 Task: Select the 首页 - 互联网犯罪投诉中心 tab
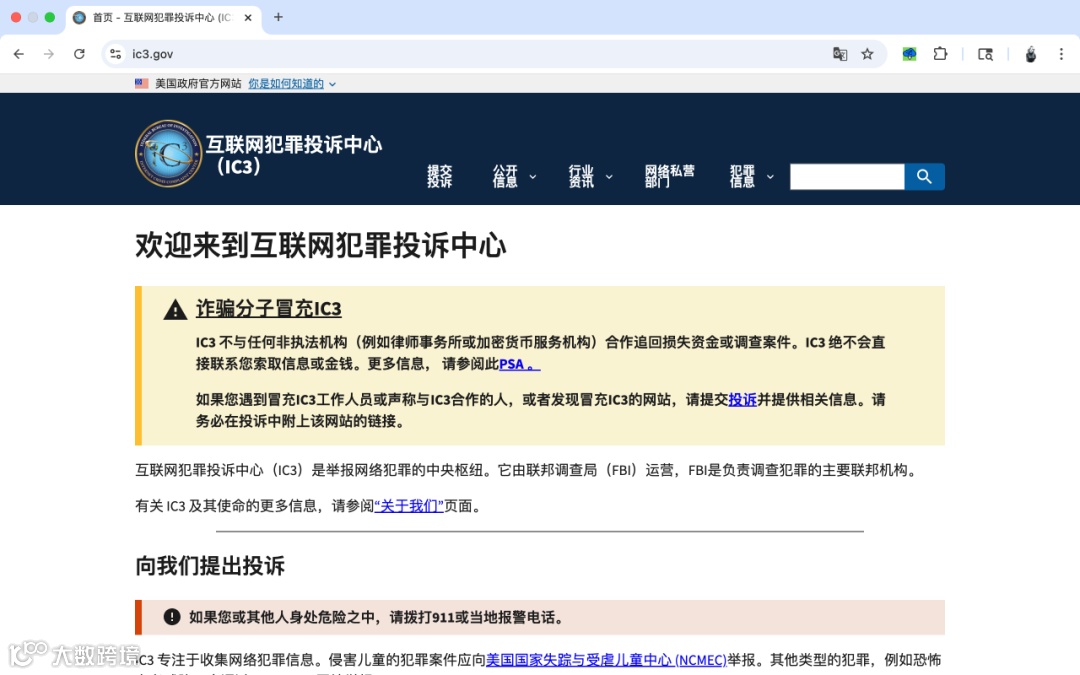coord(164,17)
